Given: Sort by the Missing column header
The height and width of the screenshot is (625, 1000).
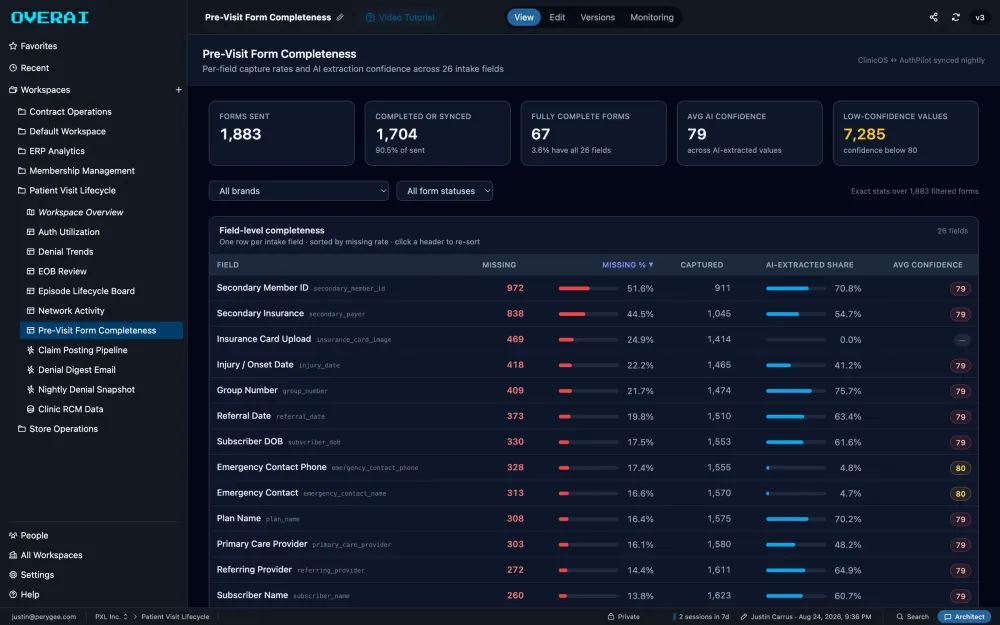Looking at the screenshot, I should coord(499,265).
